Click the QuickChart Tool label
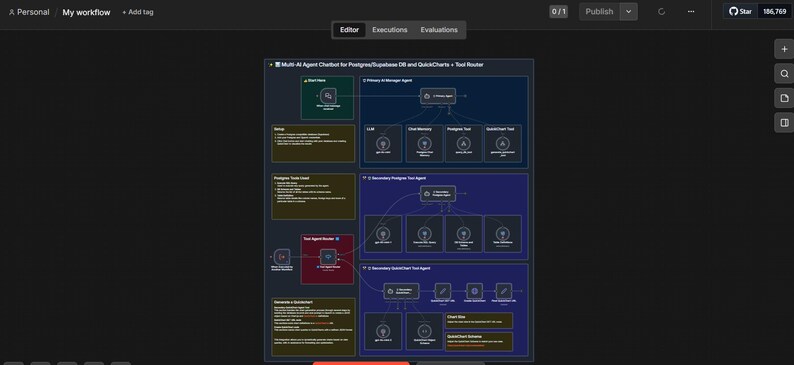Screen dimensions: 794x365 tap(500, 130)
